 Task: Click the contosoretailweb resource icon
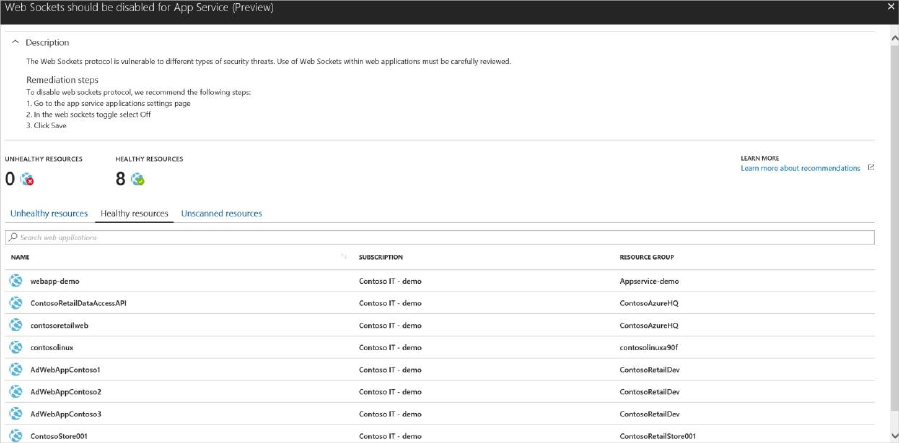pyautogui.click(x=16, y=325)
